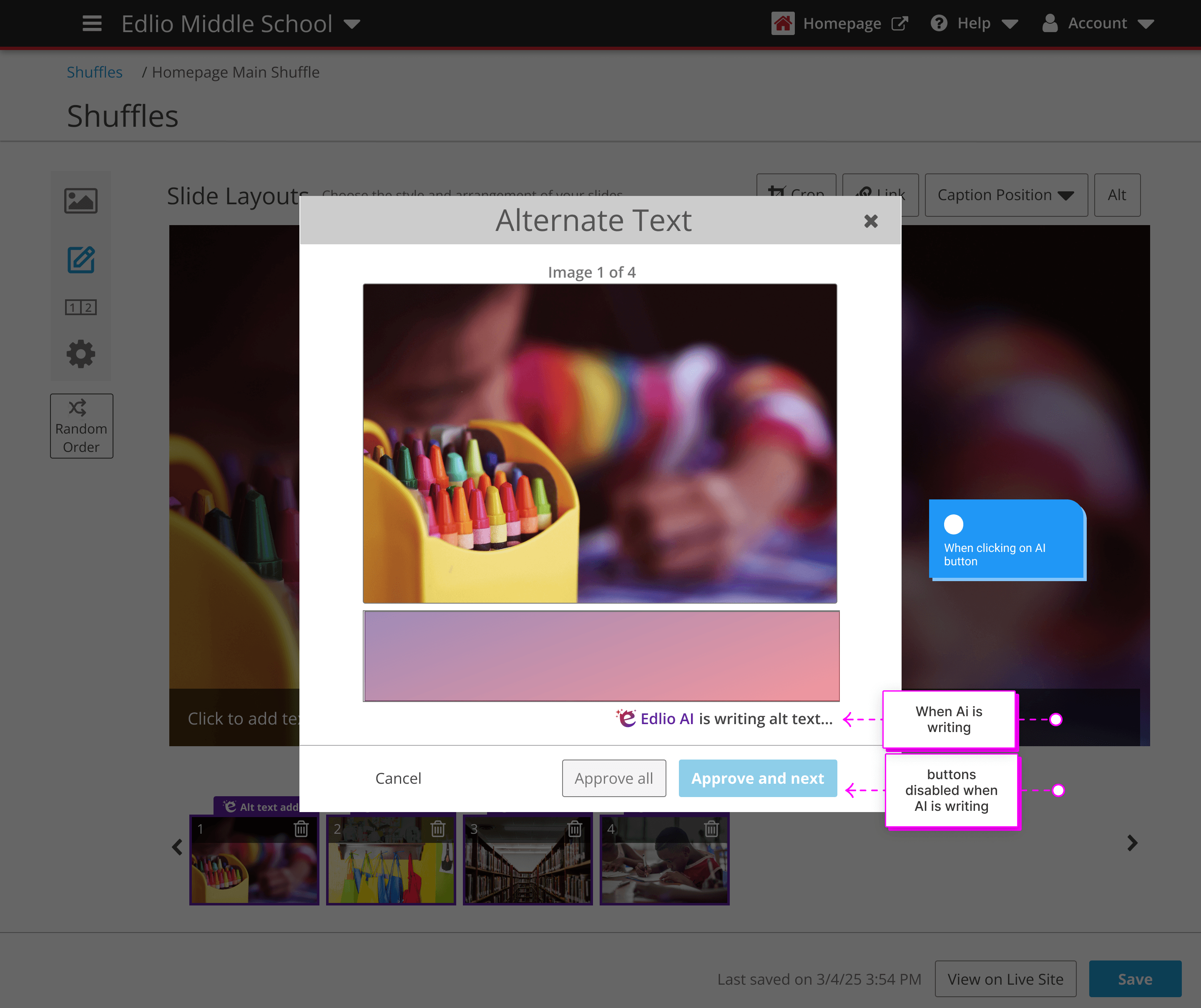Click the image panel icon in sidebar
The width and height of the screenshot is (1201, 1008).
[x=80, y=201]
